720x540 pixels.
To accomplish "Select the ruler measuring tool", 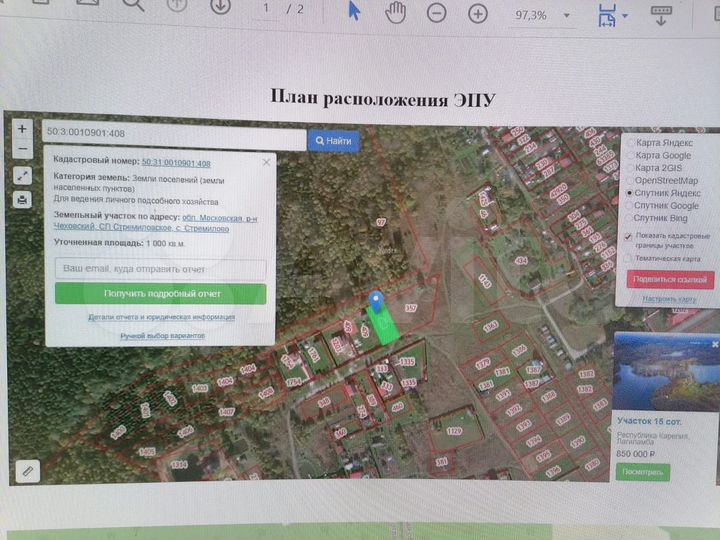I will click(28, 471).
